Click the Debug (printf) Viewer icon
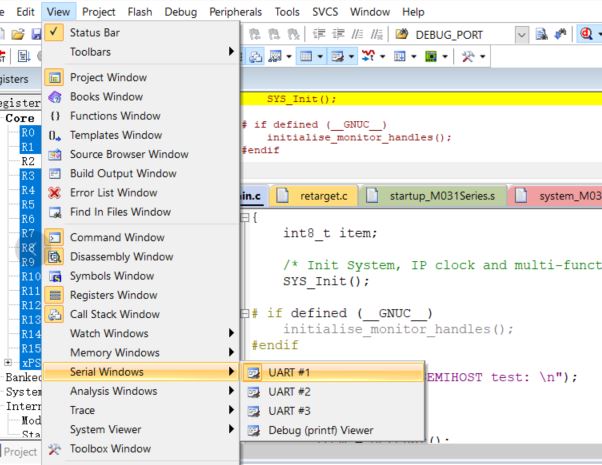 254,430
